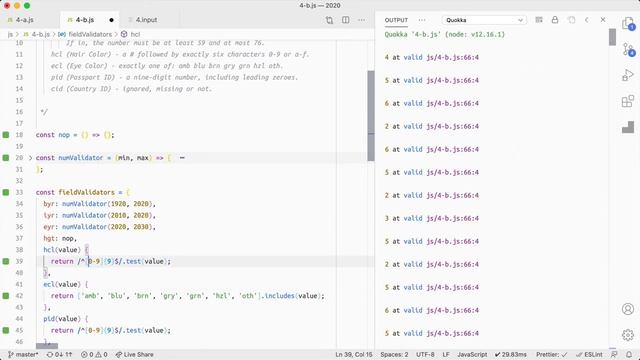Image resolution: width=640 pixels, height=360 pixels.
Task: Click the Output panel scrollbar thumb
Action: 612,37
